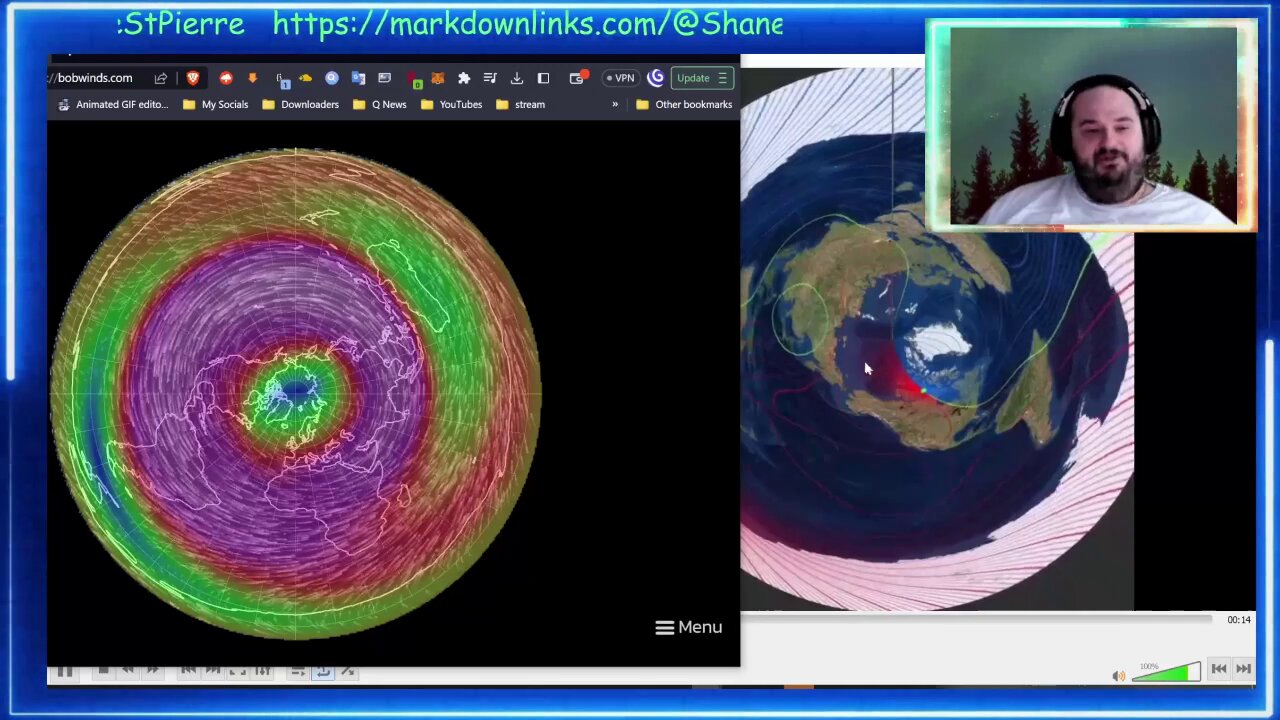Open the stream bookmark folder
The height and width of the screenshot is (720, 1280).
[520, 104]
